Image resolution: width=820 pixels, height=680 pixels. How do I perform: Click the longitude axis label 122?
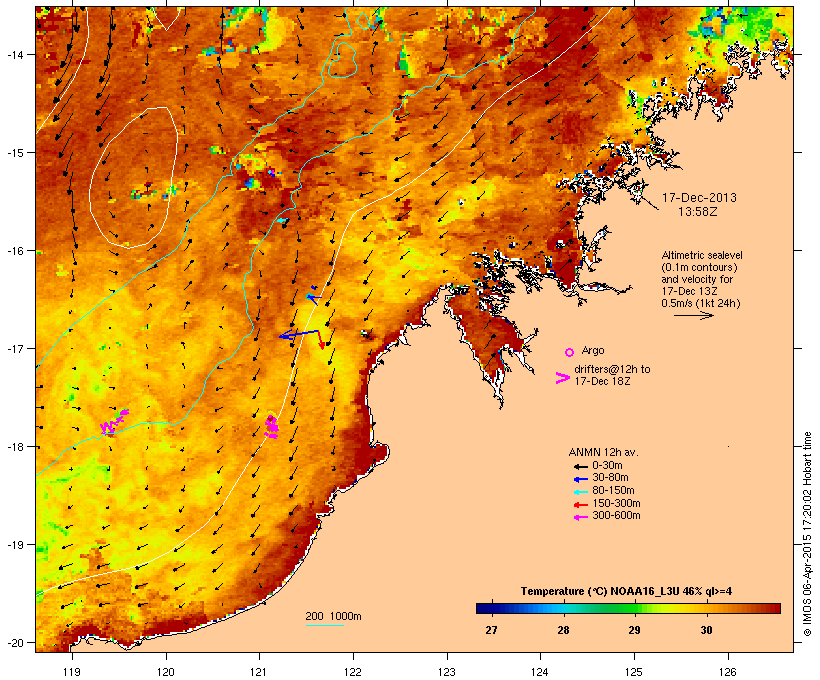pos(353,672)
